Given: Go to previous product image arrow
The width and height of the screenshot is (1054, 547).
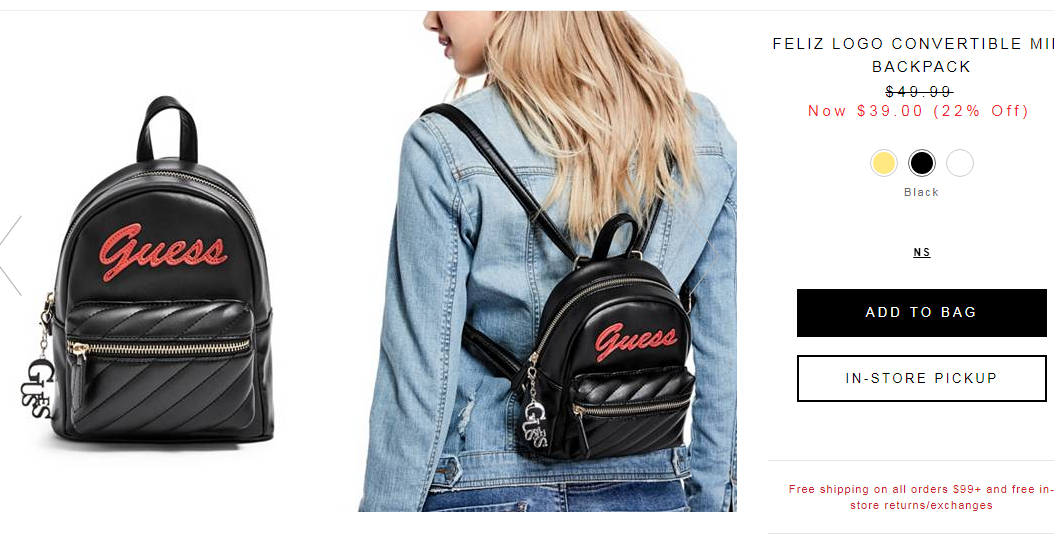Looking at the screenshot, I should click(11, 255).
